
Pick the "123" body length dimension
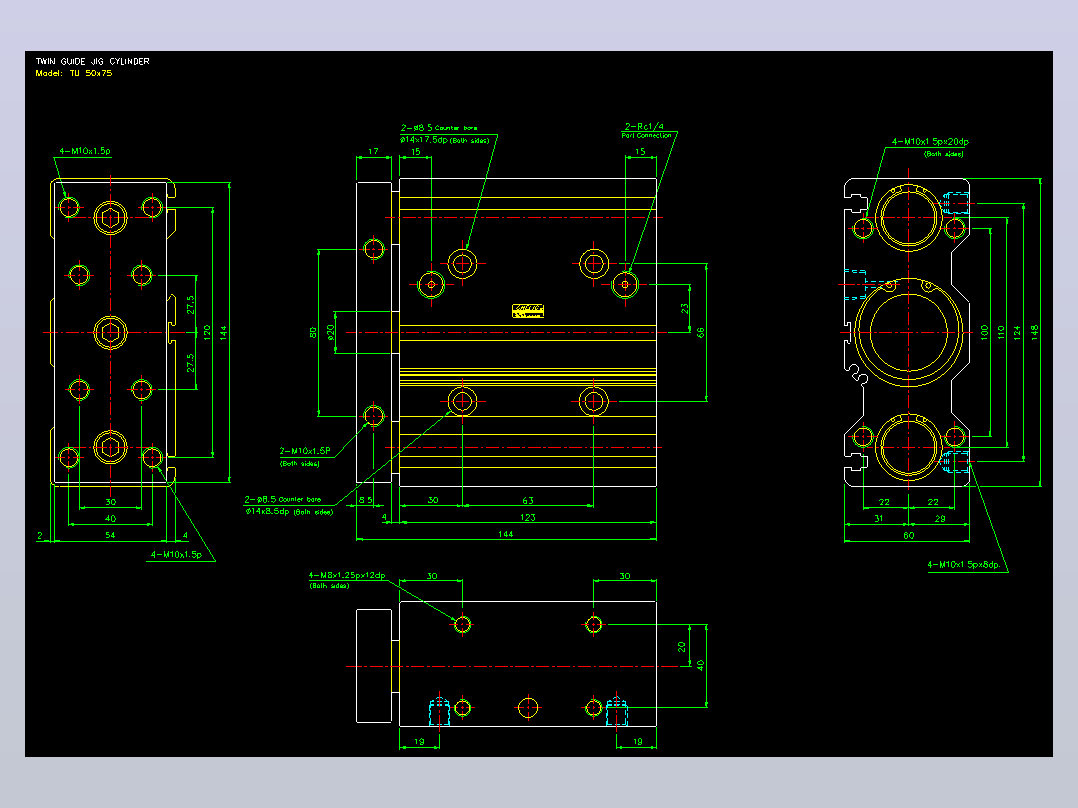(x=527, y=517)
